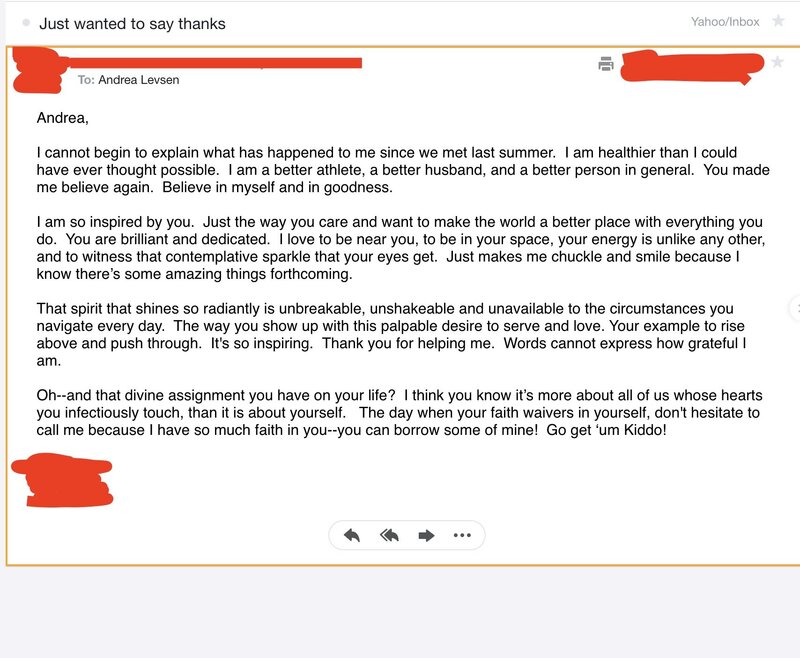Image resolution: width=800 pixels, height=658 pixels.
Task: Open the Yahoo/Inbox folder label
Action: coord(725,21)
